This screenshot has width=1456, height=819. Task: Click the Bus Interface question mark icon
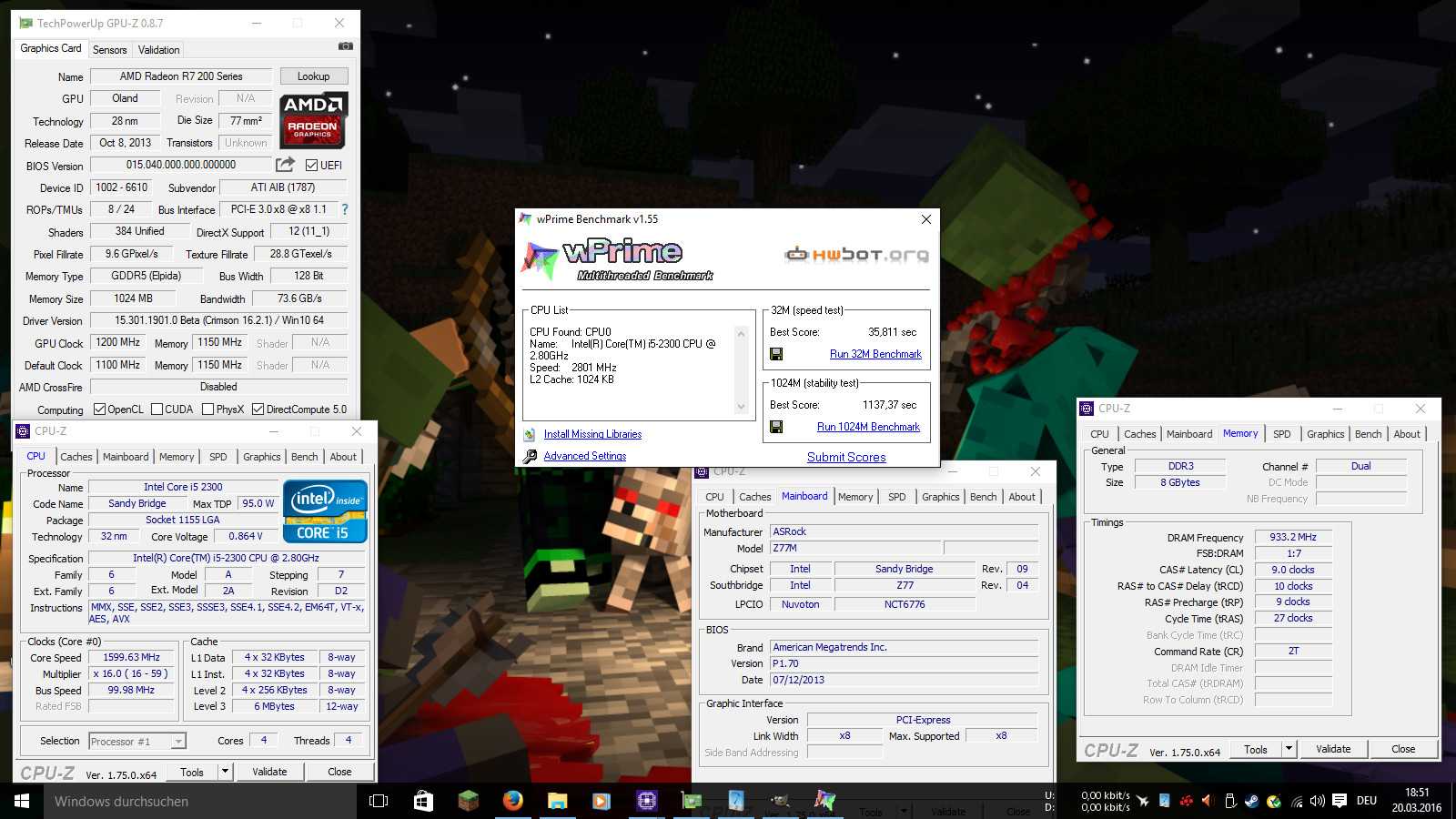(345, 209)
